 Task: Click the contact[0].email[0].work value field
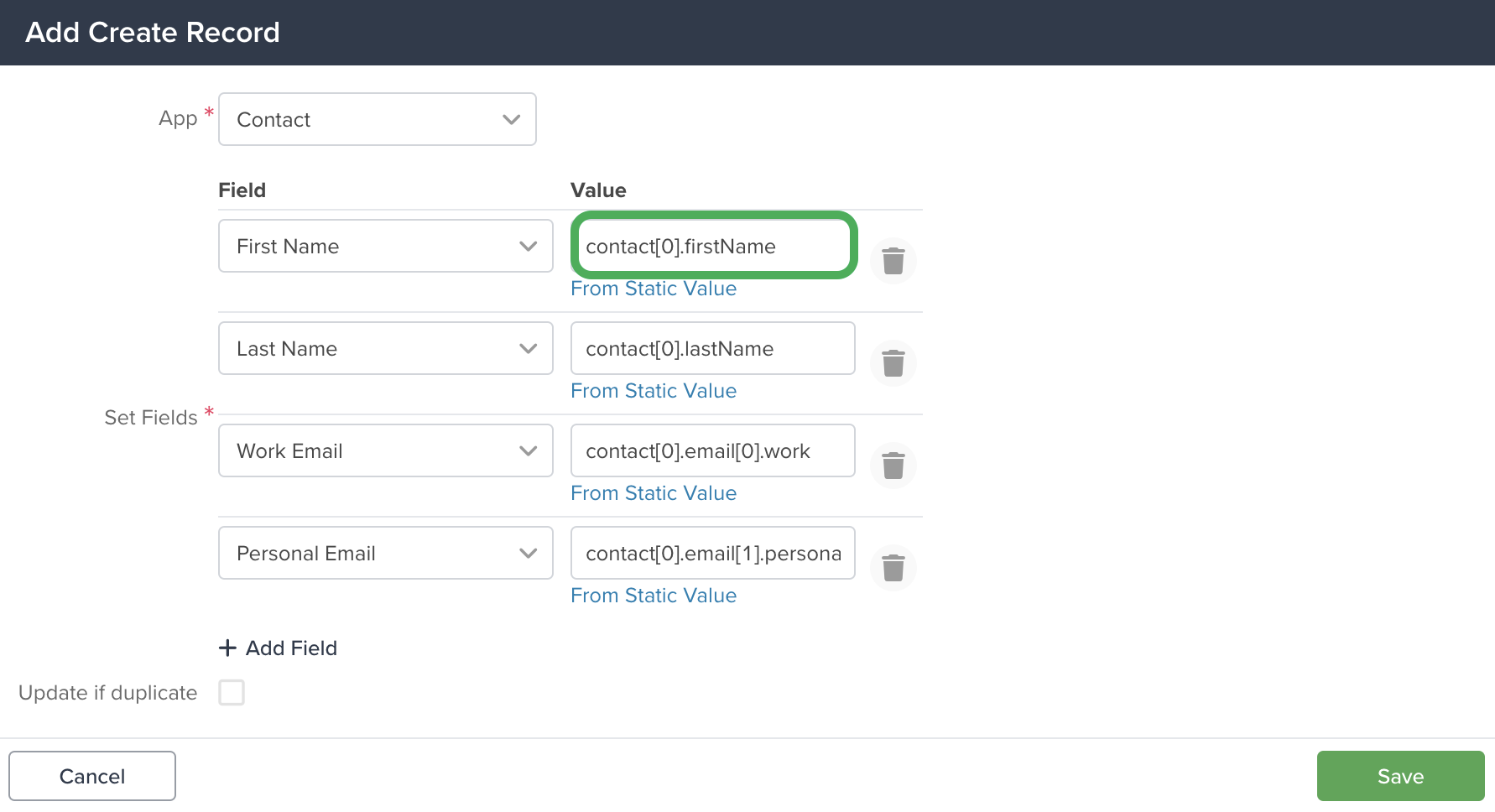713,450
